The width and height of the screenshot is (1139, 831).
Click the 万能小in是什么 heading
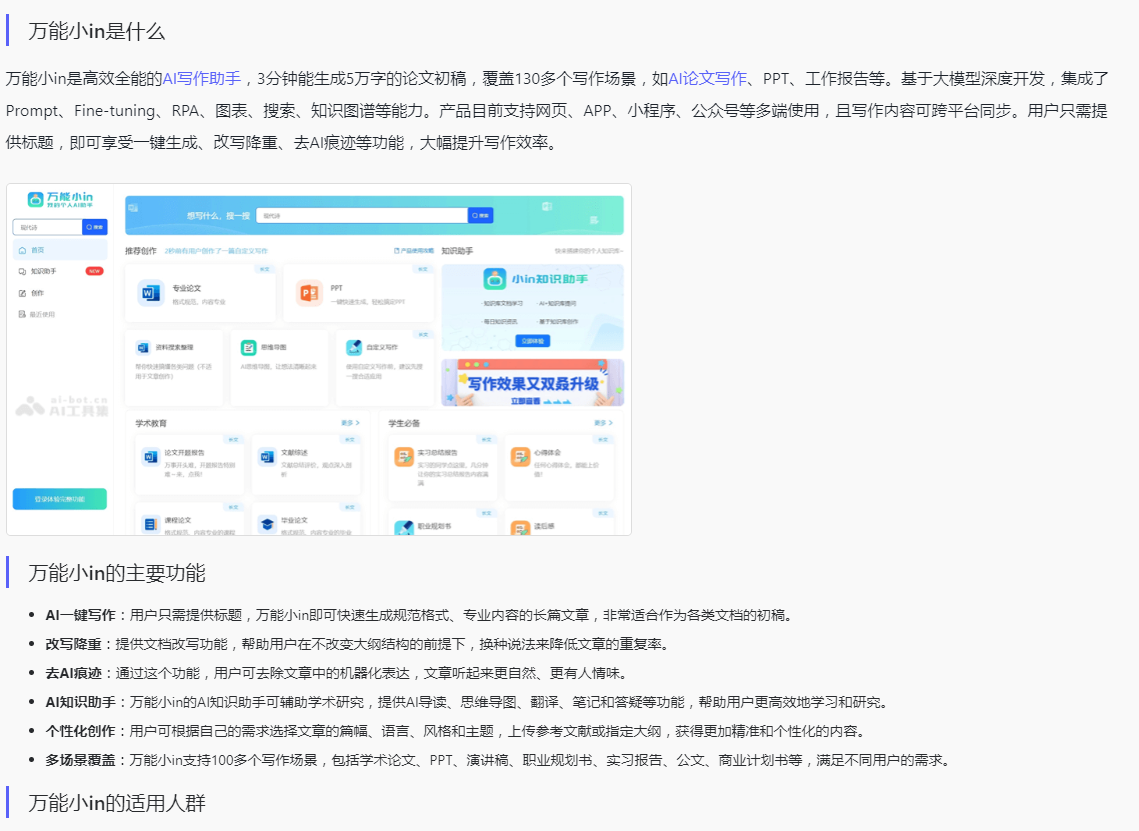pos(97,31)
